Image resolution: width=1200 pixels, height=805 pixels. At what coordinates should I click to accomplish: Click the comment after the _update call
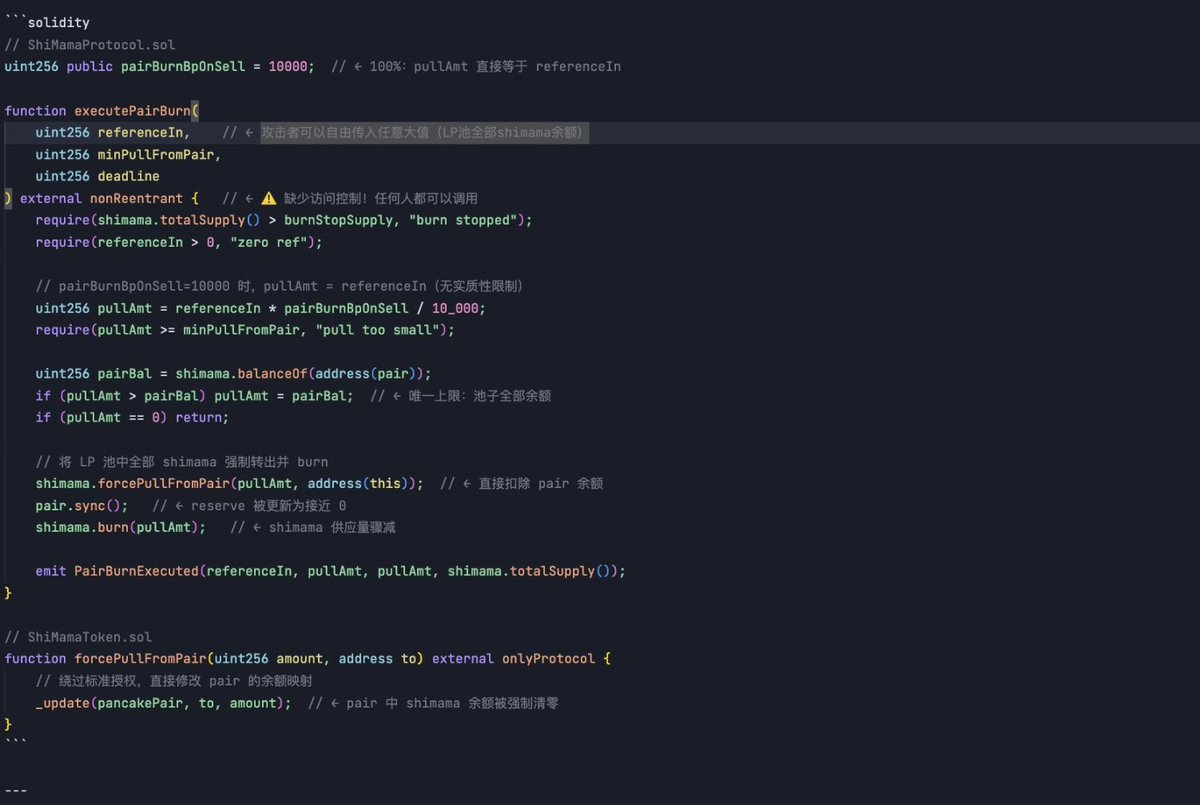click(433, 703)
